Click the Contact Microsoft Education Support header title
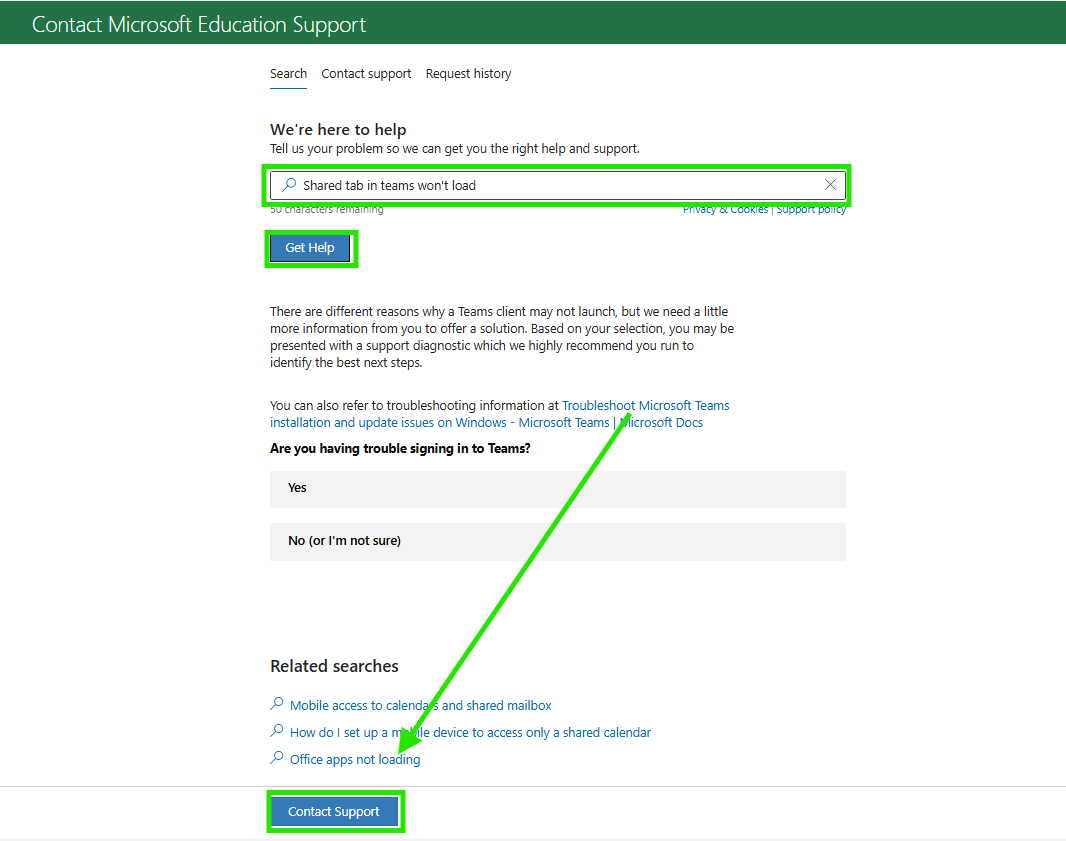 pos(199,24)
